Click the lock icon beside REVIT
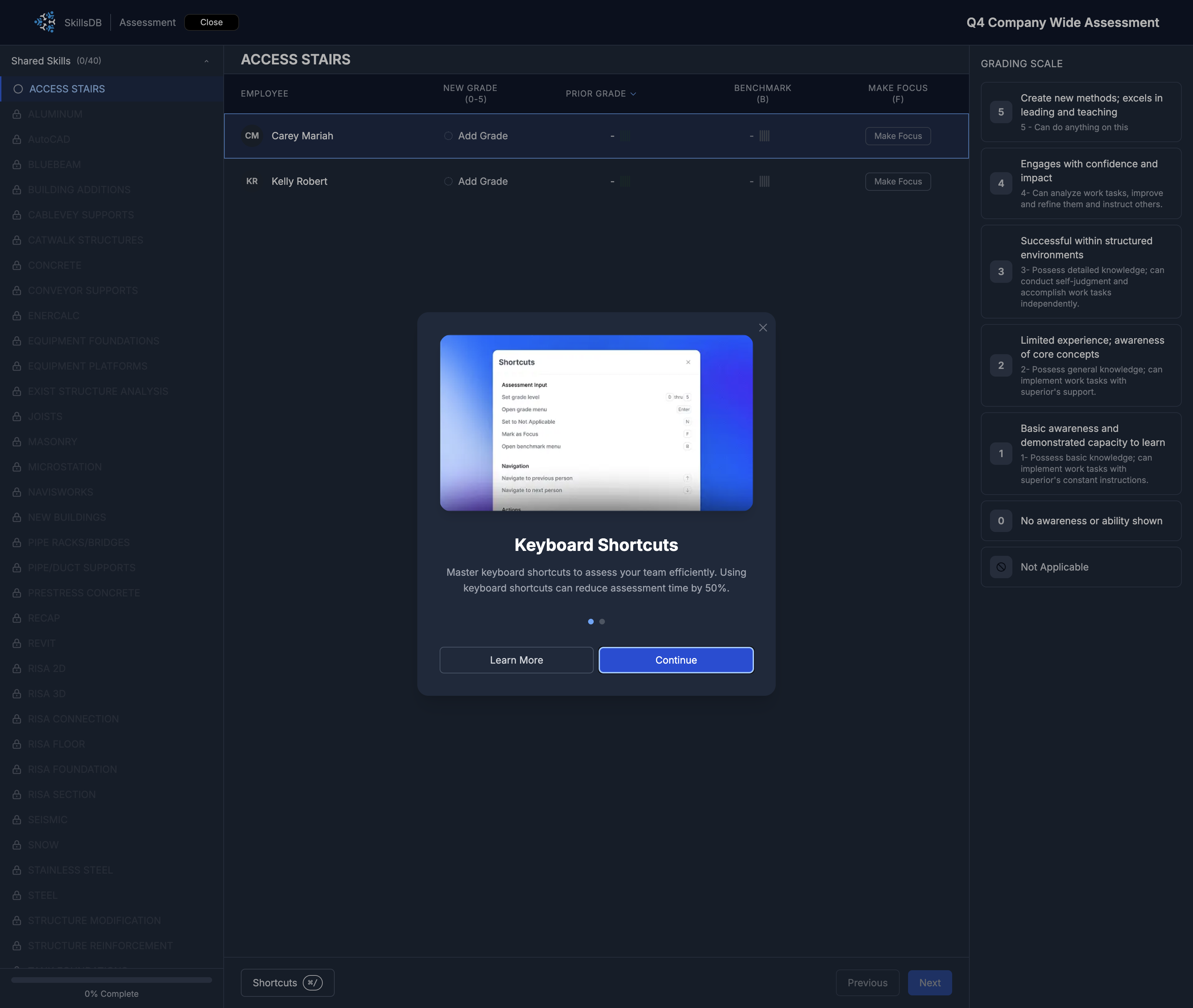This screenshot has width=1193, height=1008. [17, 643]
